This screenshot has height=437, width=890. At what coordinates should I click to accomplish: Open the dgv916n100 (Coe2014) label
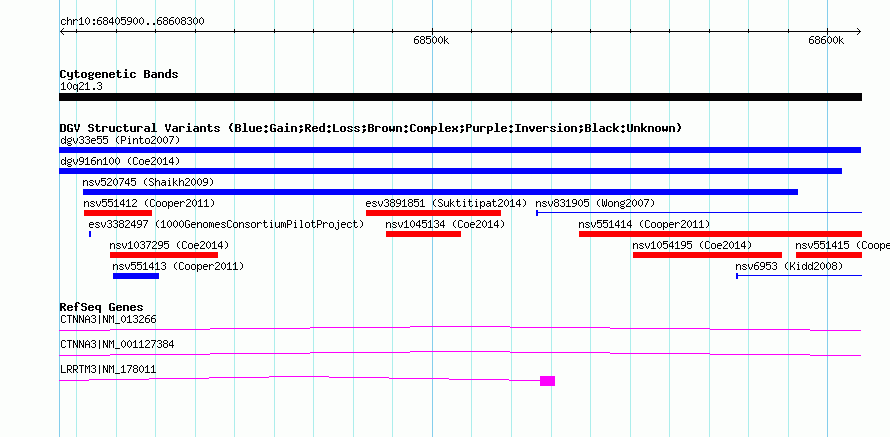point(120,161)
